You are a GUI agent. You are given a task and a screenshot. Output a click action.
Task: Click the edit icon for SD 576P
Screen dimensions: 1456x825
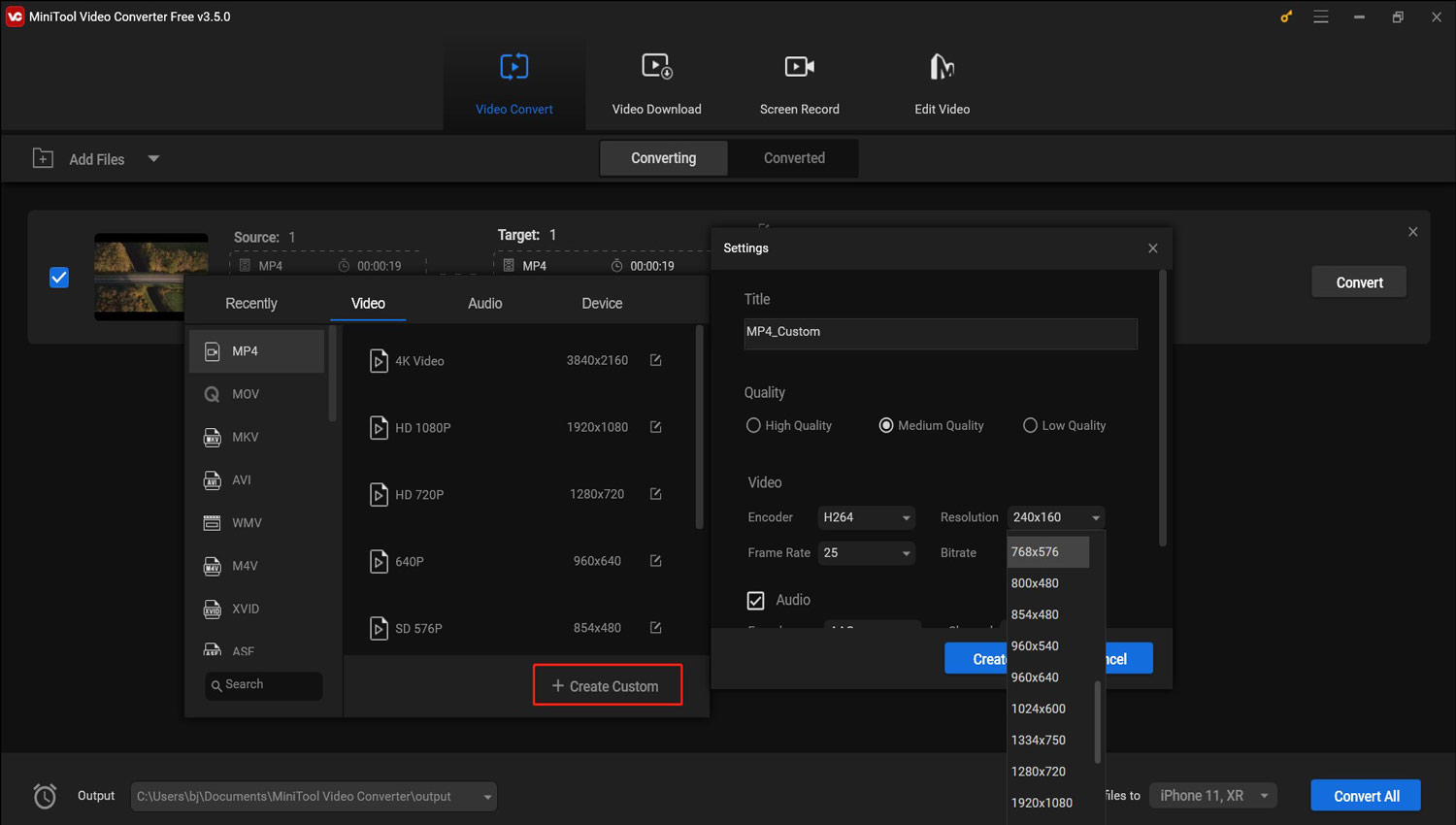coord(656,628)
